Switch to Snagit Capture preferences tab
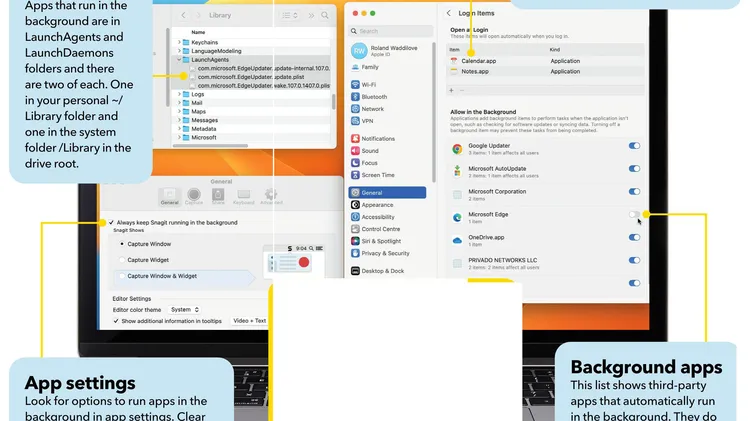Image resolution: width=750 pixels, height=421 pixels. [x=194, y=197]
